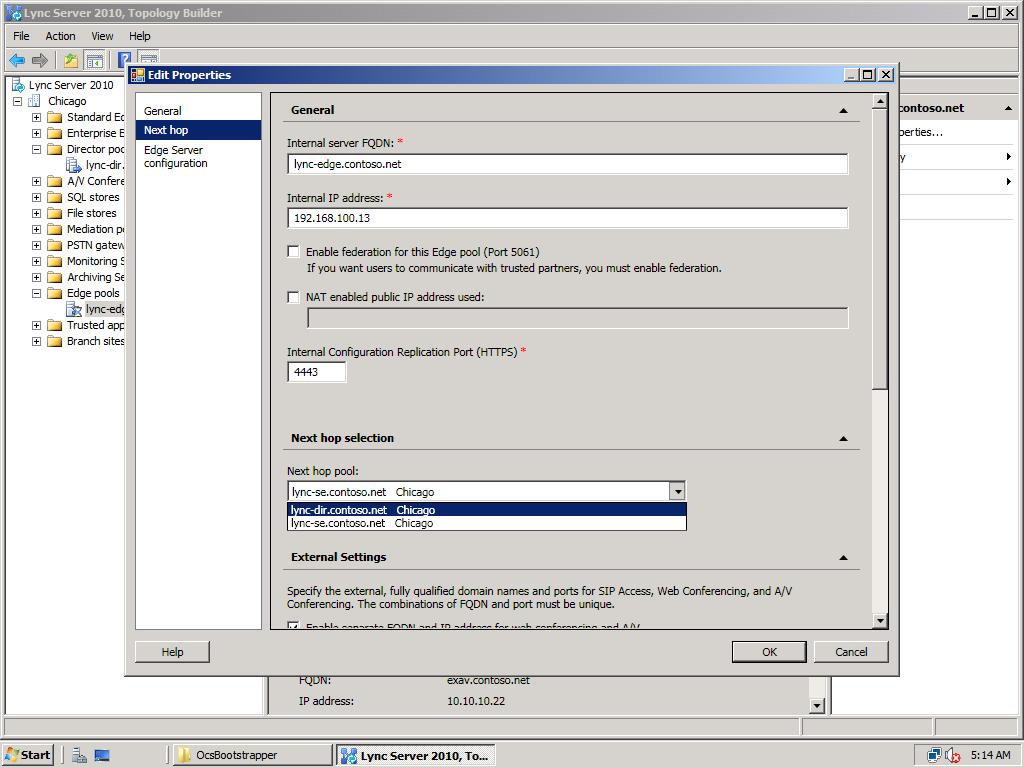Image resolution: width=1024 pixels, height=768 pixels.
Task: Click the SQL stores folder icon
Action: [x=55, y=197]
